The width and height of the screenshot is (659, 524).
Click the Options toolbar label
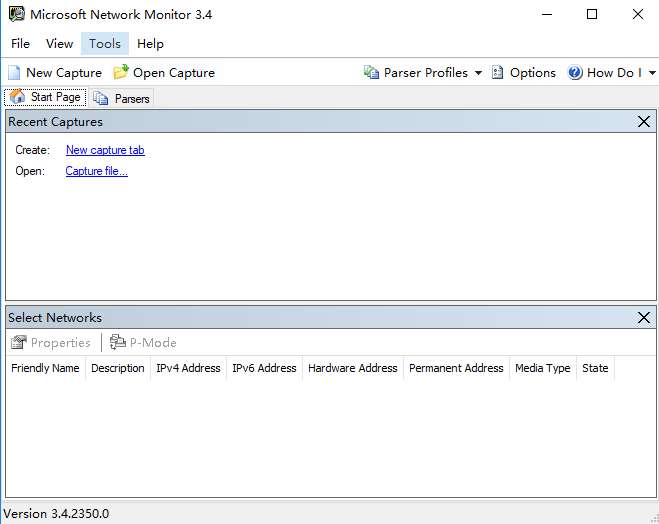pyautogui.click(x=532, y=73)
